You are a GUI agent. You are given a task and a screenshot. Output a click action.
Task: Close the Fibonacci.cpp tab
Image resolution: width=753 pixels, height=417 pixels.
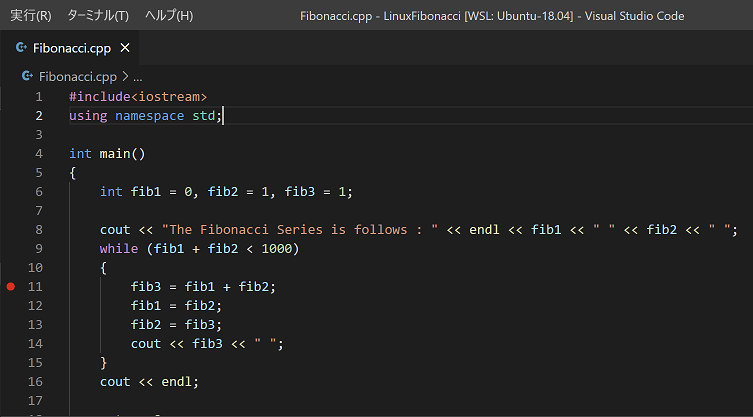click(125, 48)
